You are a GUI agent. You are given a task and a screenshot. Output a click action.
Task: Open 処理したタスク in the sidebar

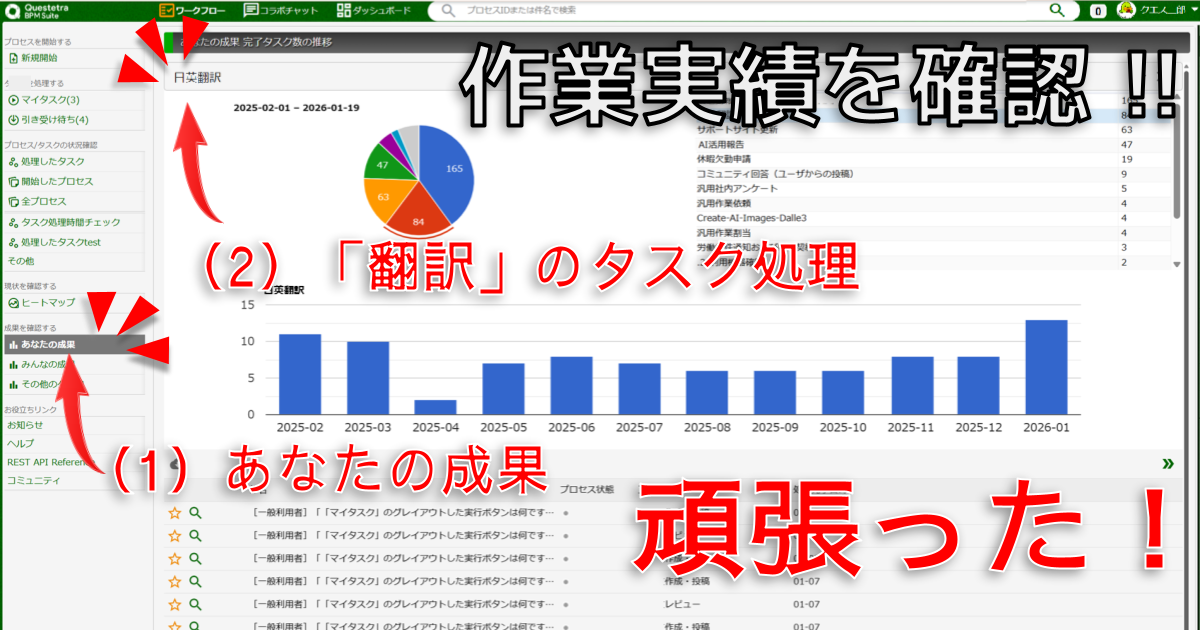coord(72,161)
